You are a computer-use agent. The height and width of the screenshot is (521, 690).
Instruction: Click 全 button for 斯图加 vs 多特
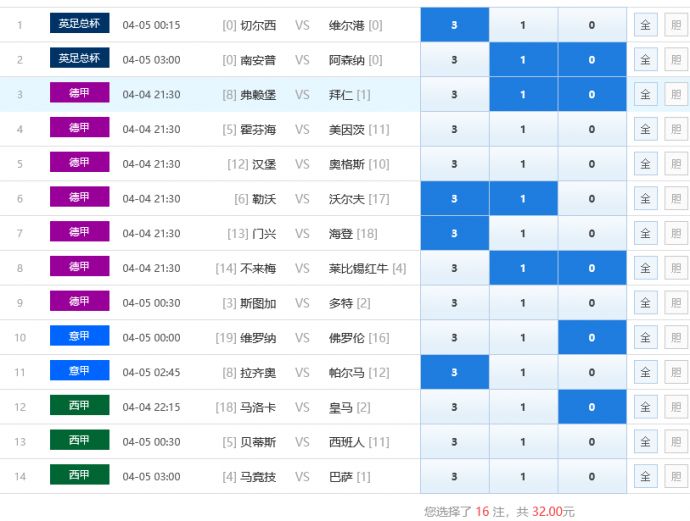click(x=645, y=303)
